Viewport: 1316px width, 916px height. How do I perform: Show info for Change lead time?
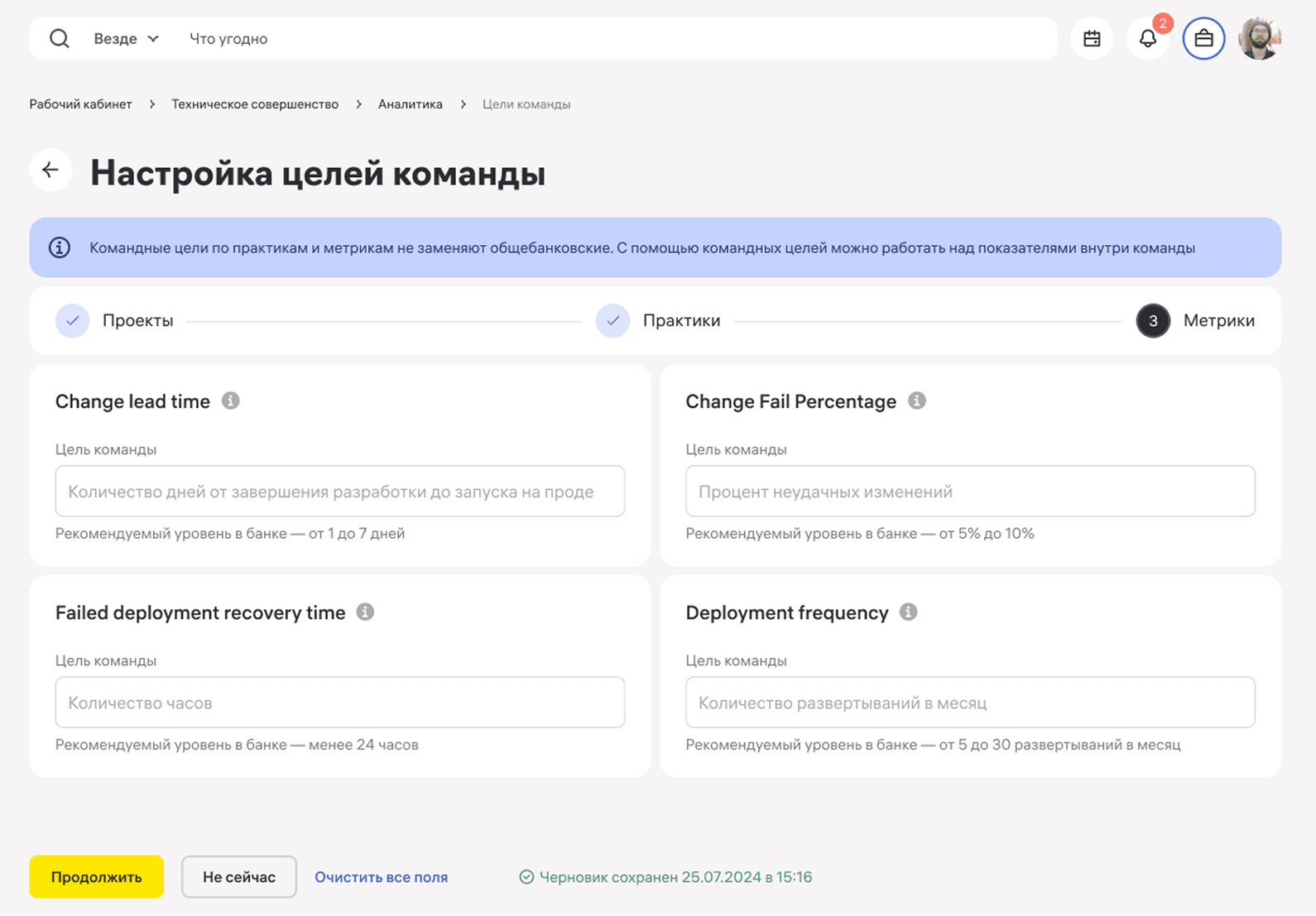(x=231, y=401)
